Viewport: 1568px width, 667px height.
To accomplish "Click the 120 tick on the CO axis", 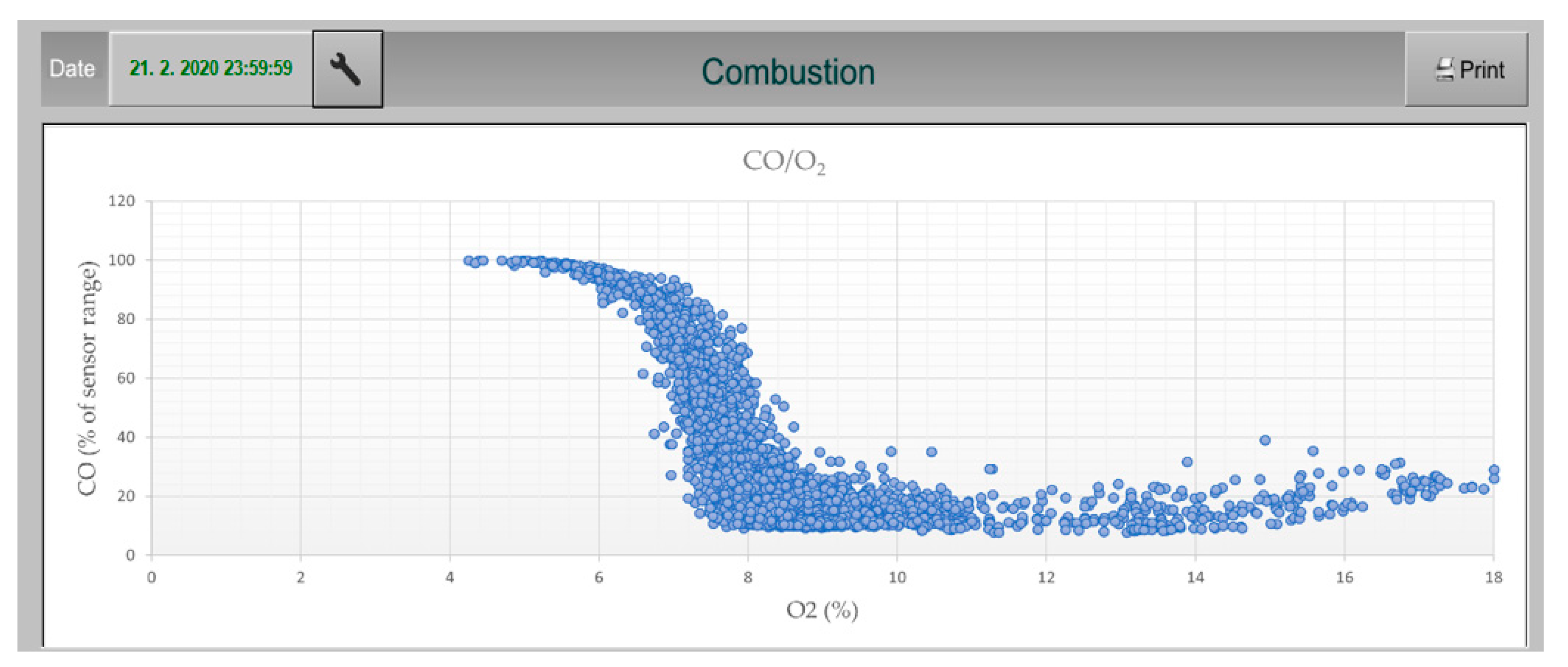I will coord(121,201).
